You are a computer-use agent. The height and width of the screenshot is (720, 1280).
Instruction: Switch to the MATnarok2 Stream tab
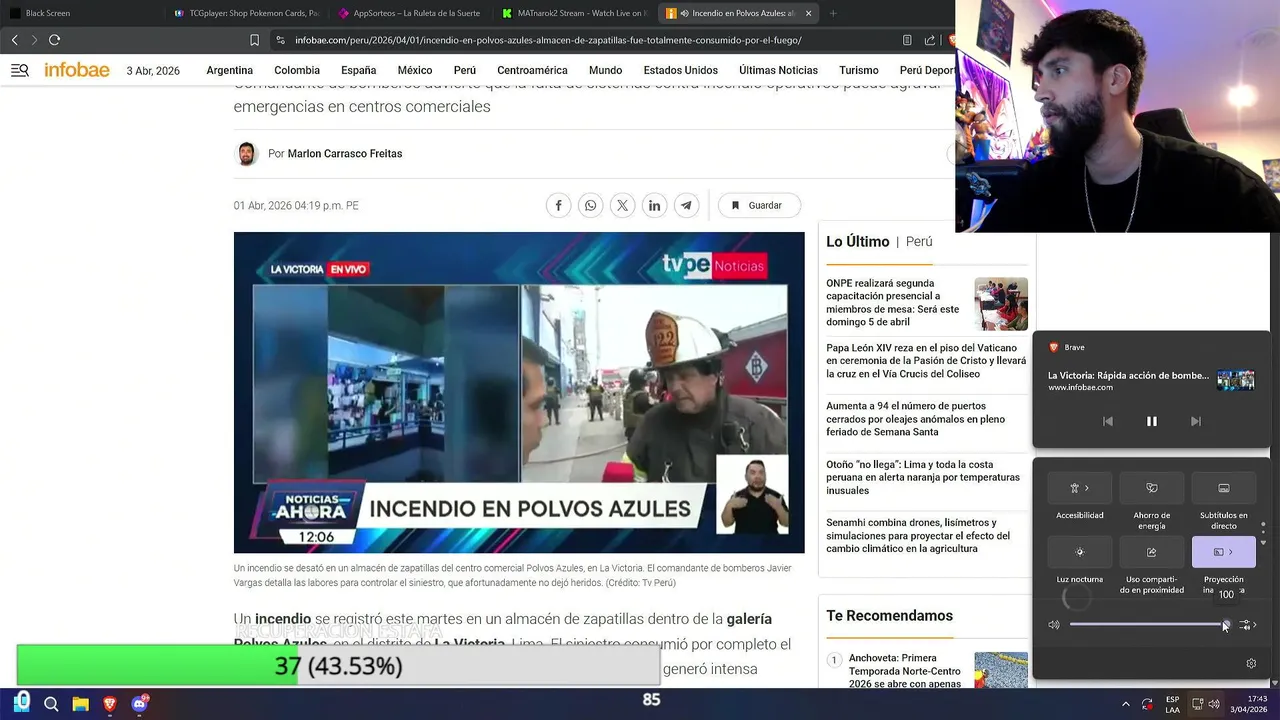574,13
